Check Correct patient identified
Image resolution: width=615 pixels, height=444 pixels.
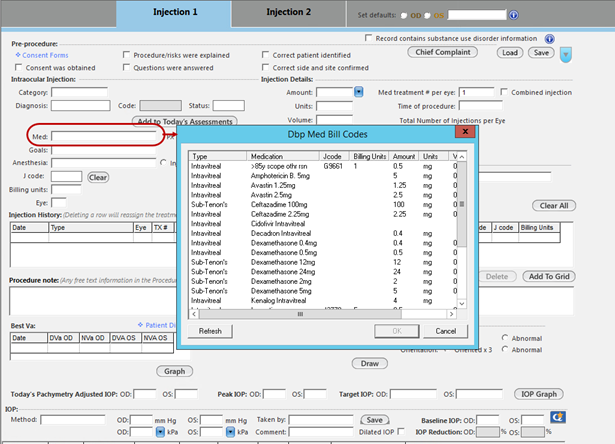[266, 55]
